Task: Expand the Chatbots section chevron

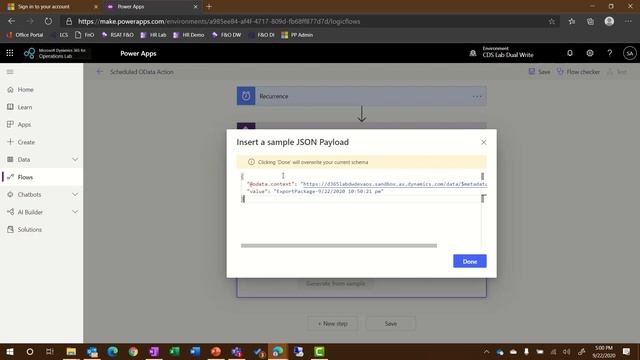Action: pyautogui.click(x=75, y=195)
